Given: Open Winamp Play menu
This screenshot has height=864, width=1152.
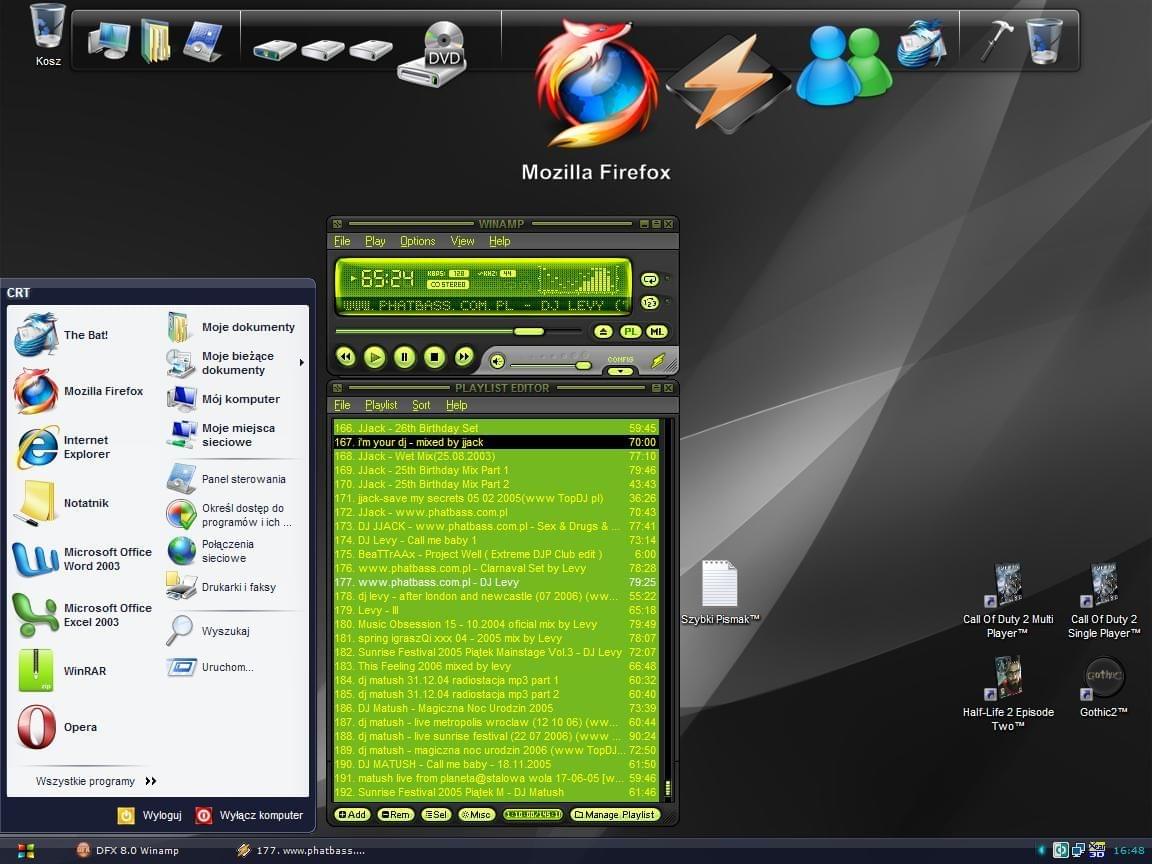Looking at the screenshot, I should (x=375, y=241).
